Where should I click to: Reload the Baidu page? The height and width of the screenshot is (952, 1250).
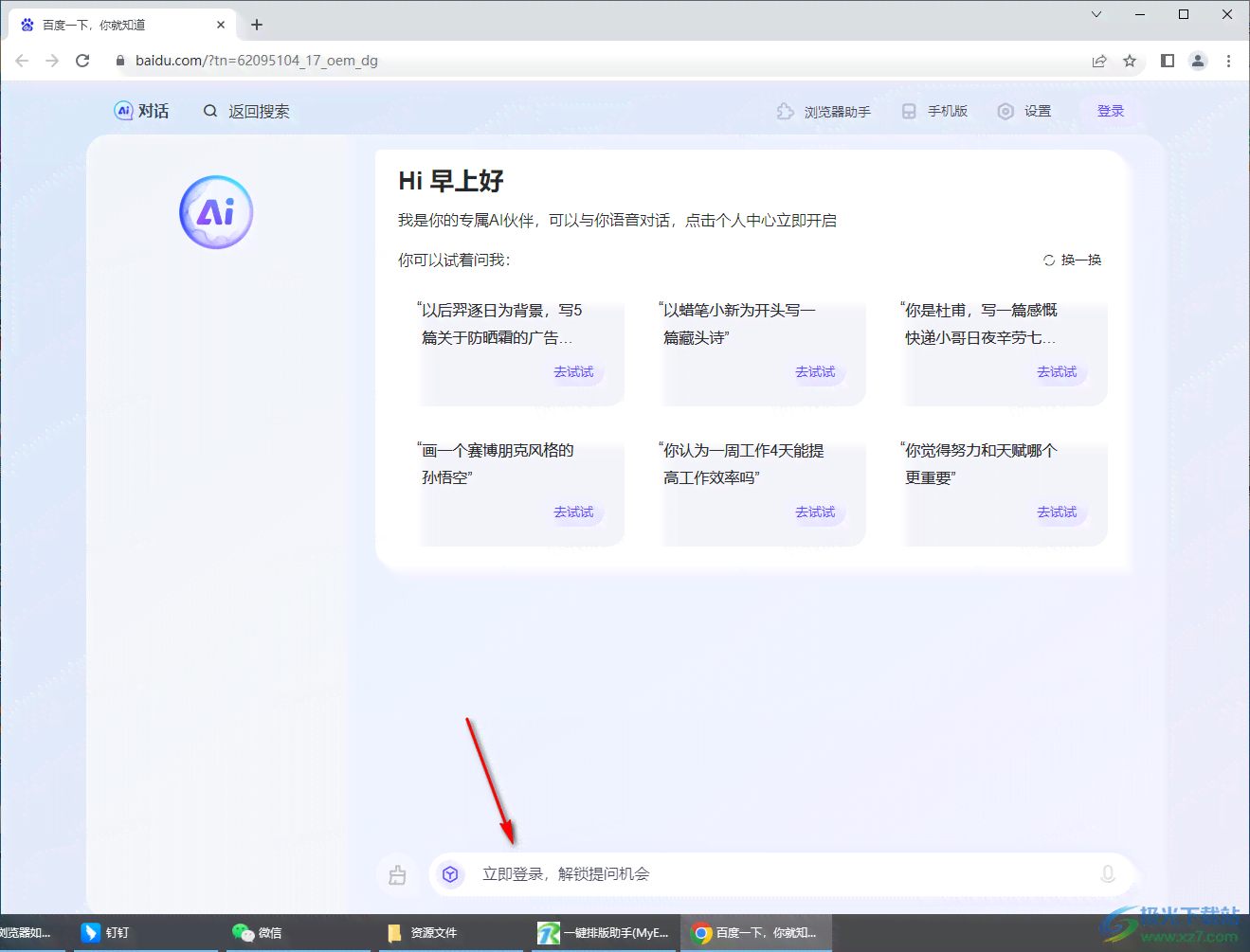point(82,61)
